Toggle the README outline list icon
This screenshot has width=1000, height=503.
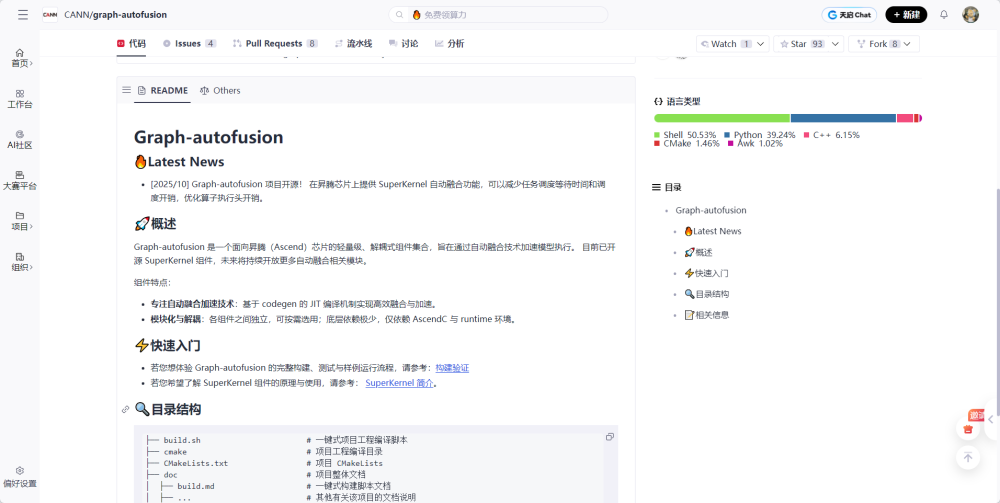126,90
